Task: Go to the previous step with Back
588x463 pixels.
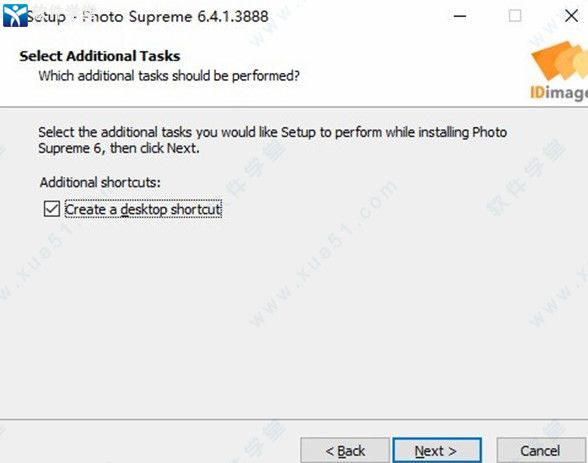Action: (345, 450)
